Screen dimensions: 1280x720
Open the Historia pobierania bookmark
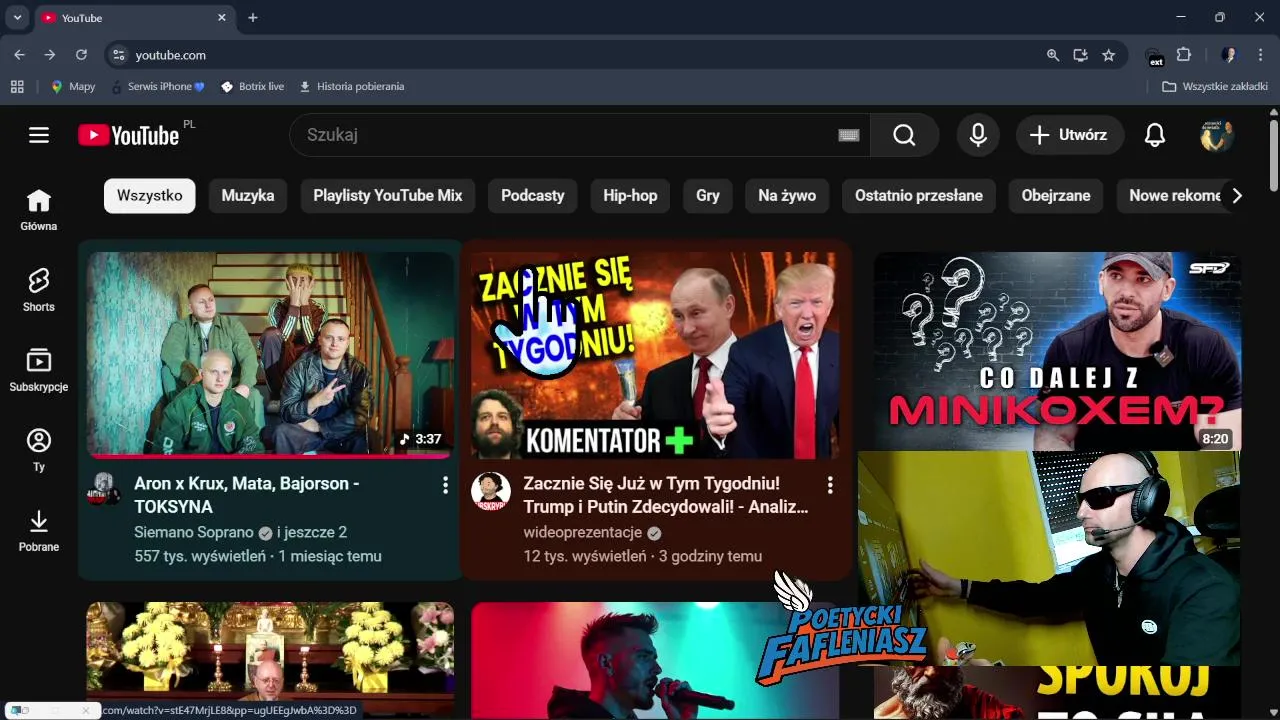[x=351, y=86]
